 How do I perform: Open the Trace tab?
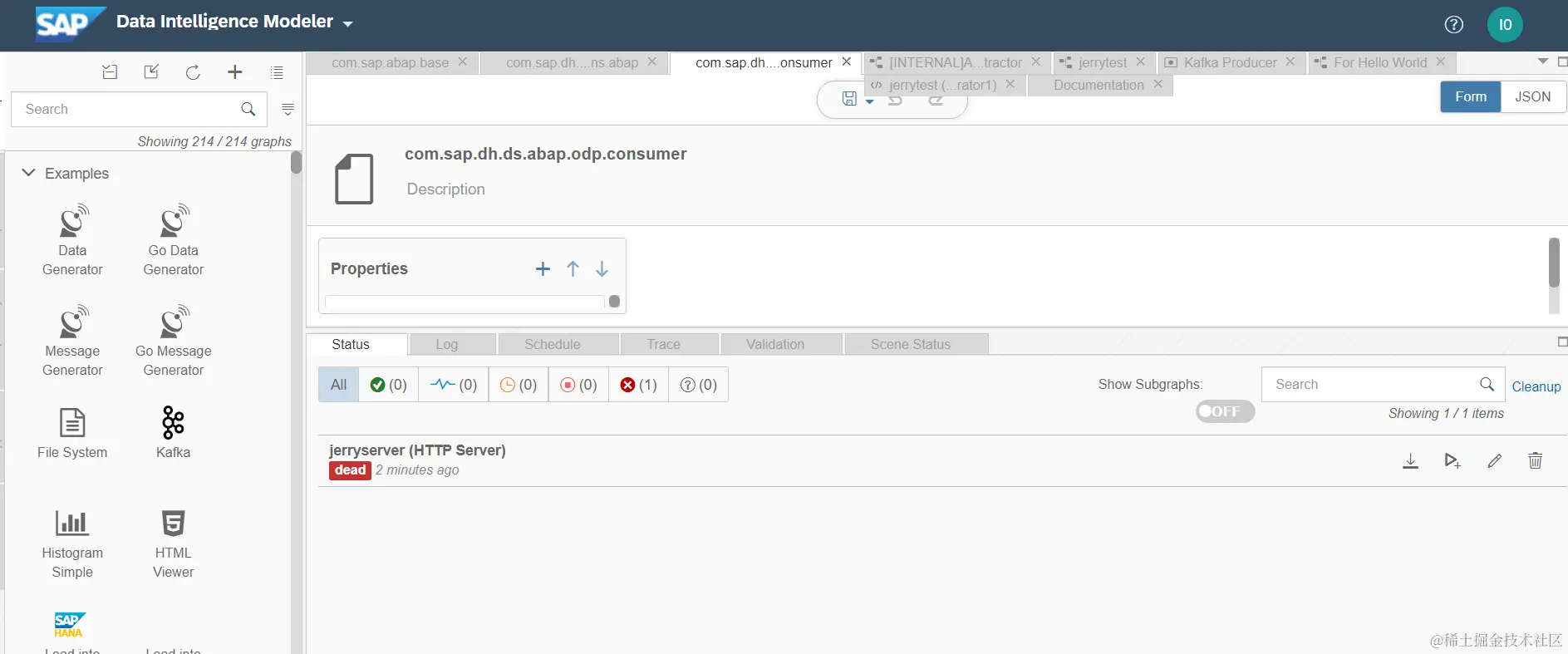tap(663, 344)
